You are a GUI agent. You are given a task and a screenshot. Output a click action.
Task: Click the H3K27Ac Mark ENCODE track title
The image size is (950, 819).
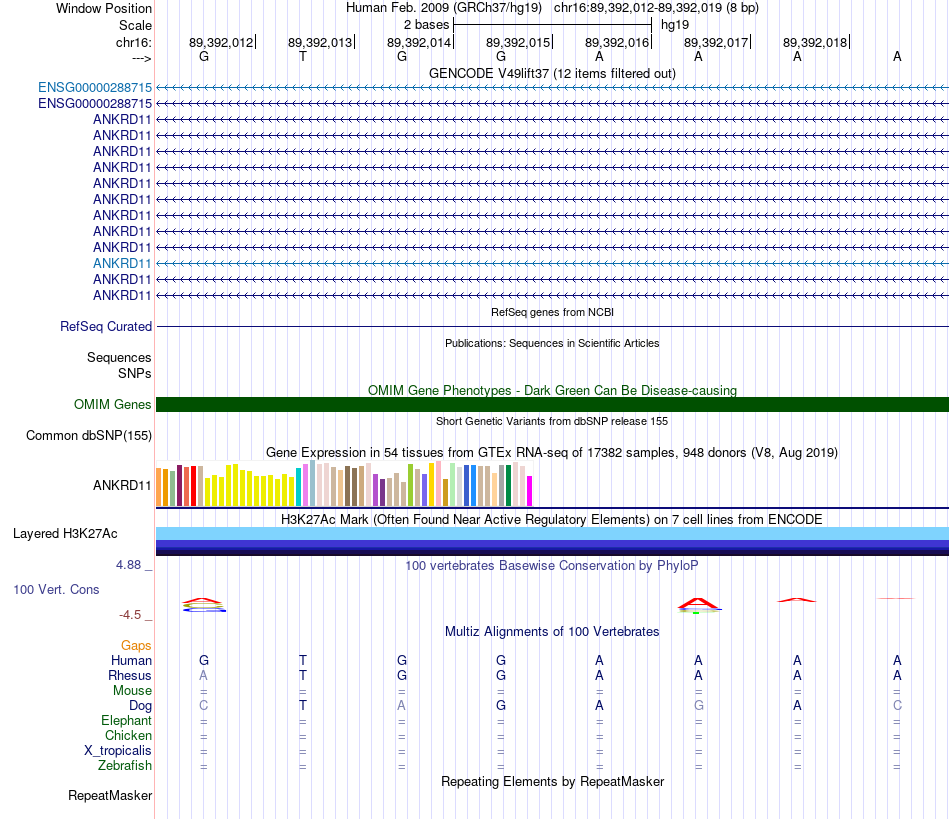[552, 520]
